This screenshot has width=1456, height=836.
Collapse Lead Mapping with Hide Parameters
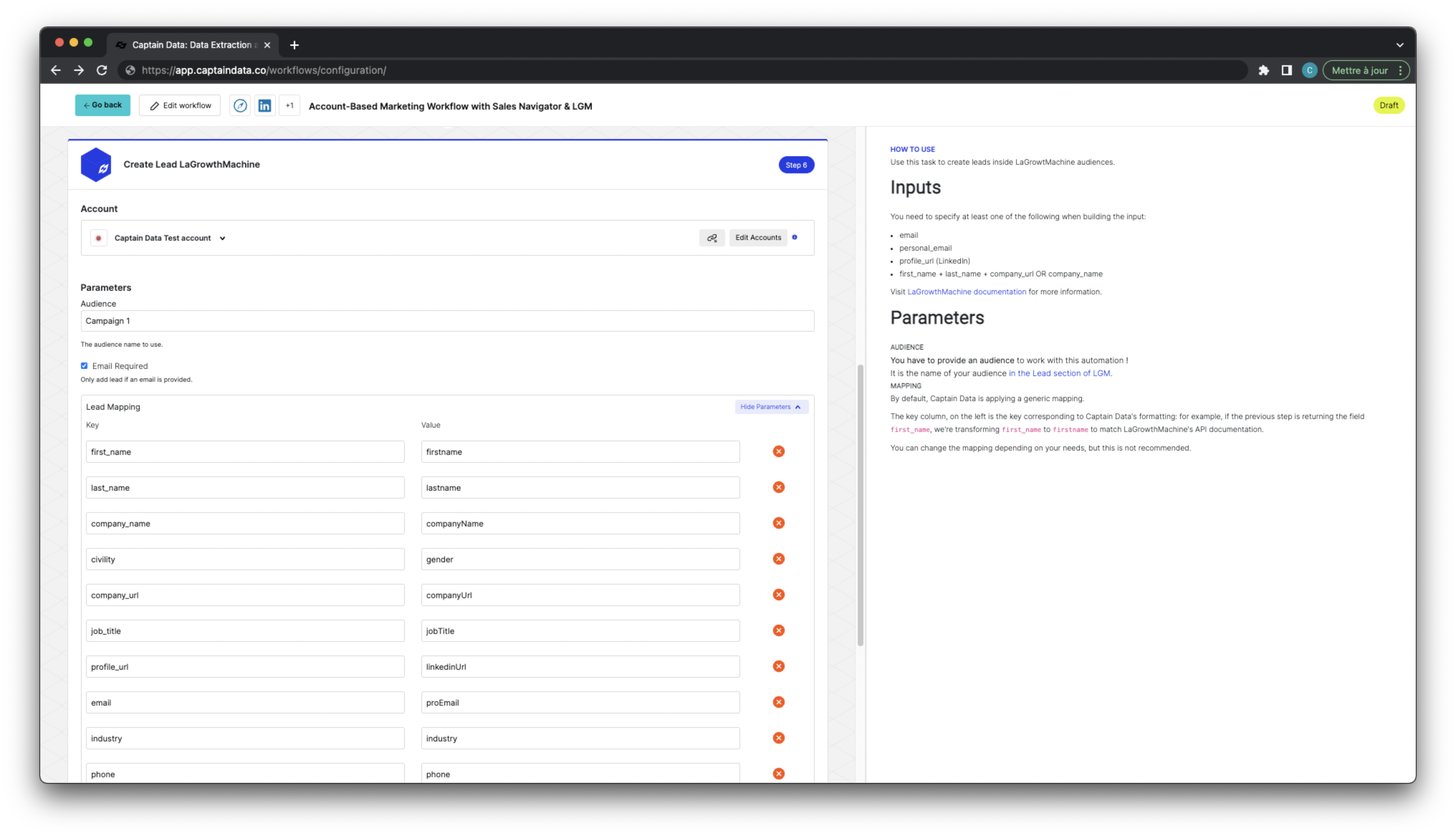(x=771, y=407)
